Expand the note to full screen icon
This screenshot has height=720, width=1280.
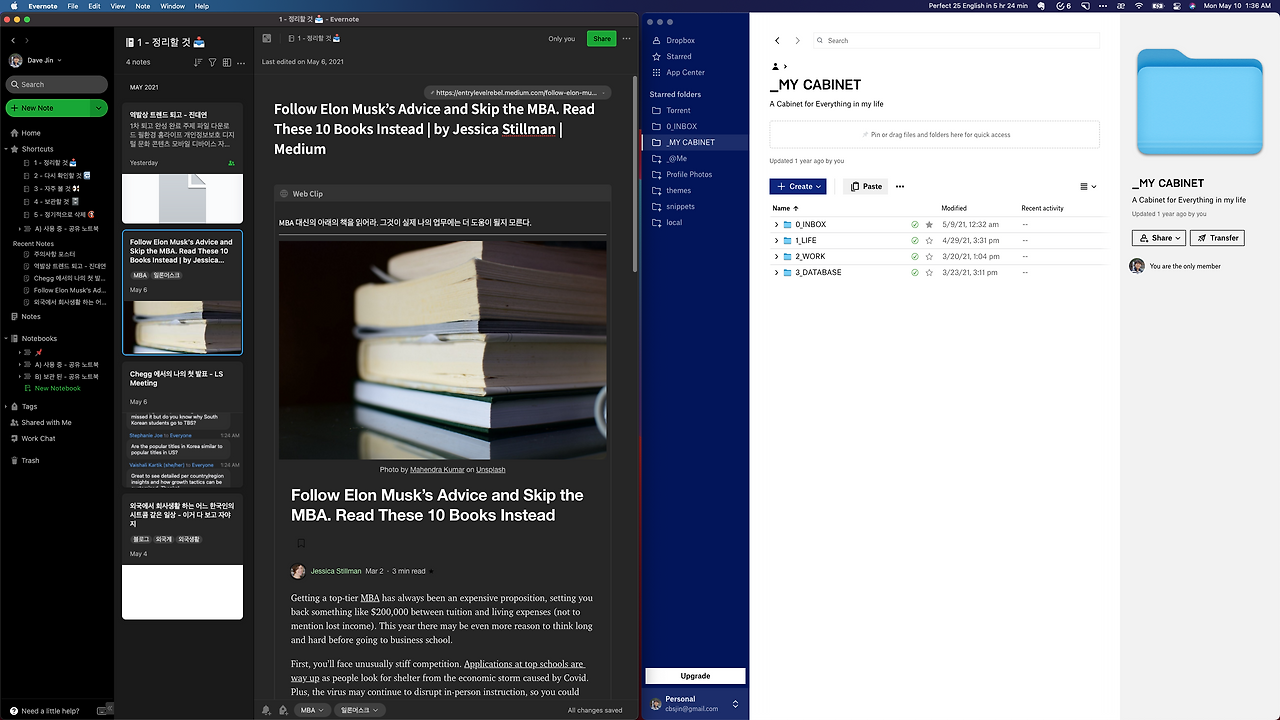pos(267,39)
